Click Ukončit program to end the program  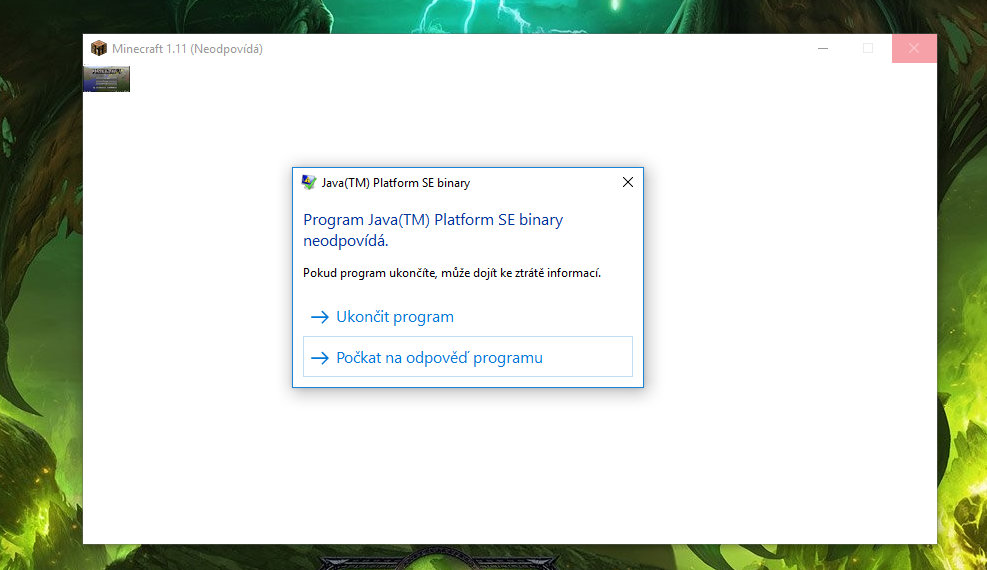(468, 316)
